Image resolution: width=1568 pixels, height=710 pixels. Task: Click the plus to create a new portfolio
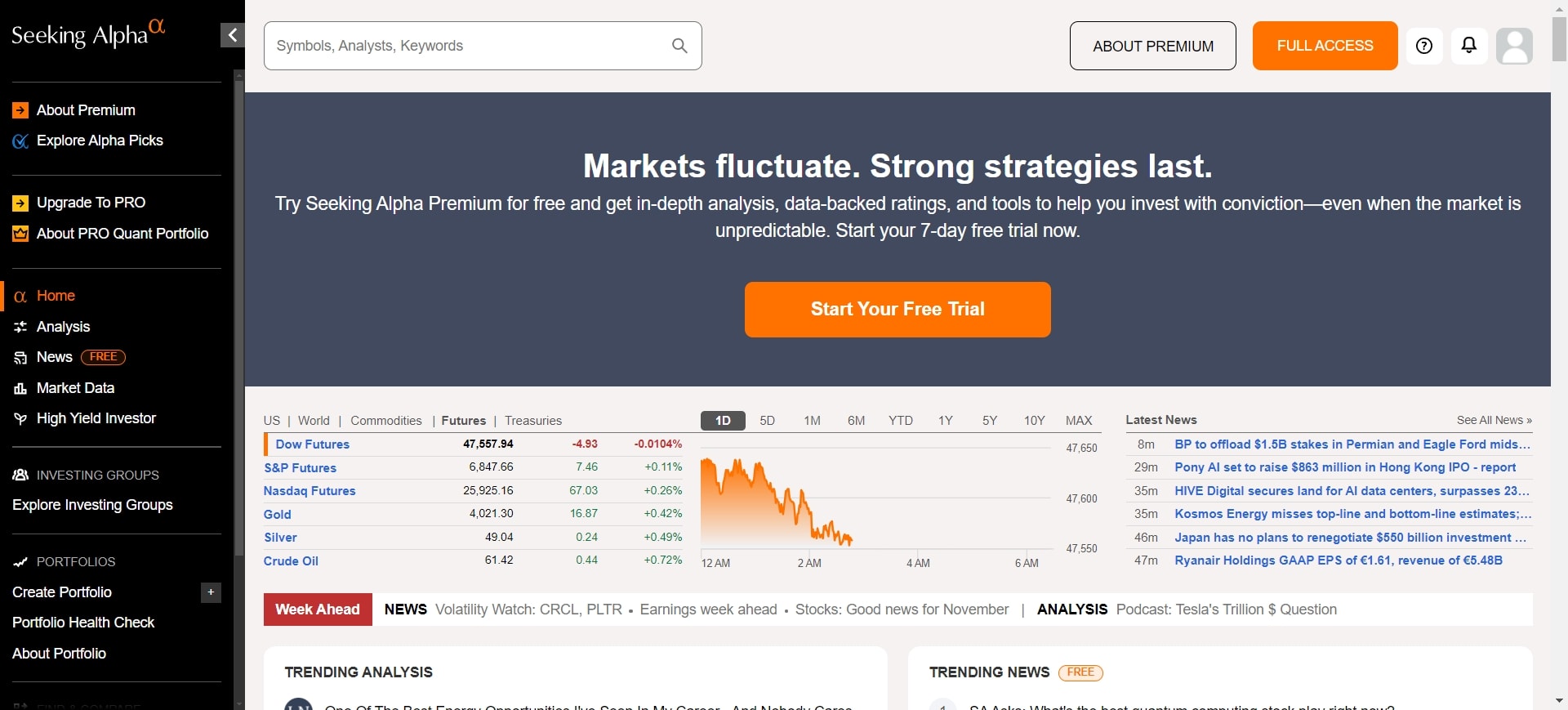(211, 592)
